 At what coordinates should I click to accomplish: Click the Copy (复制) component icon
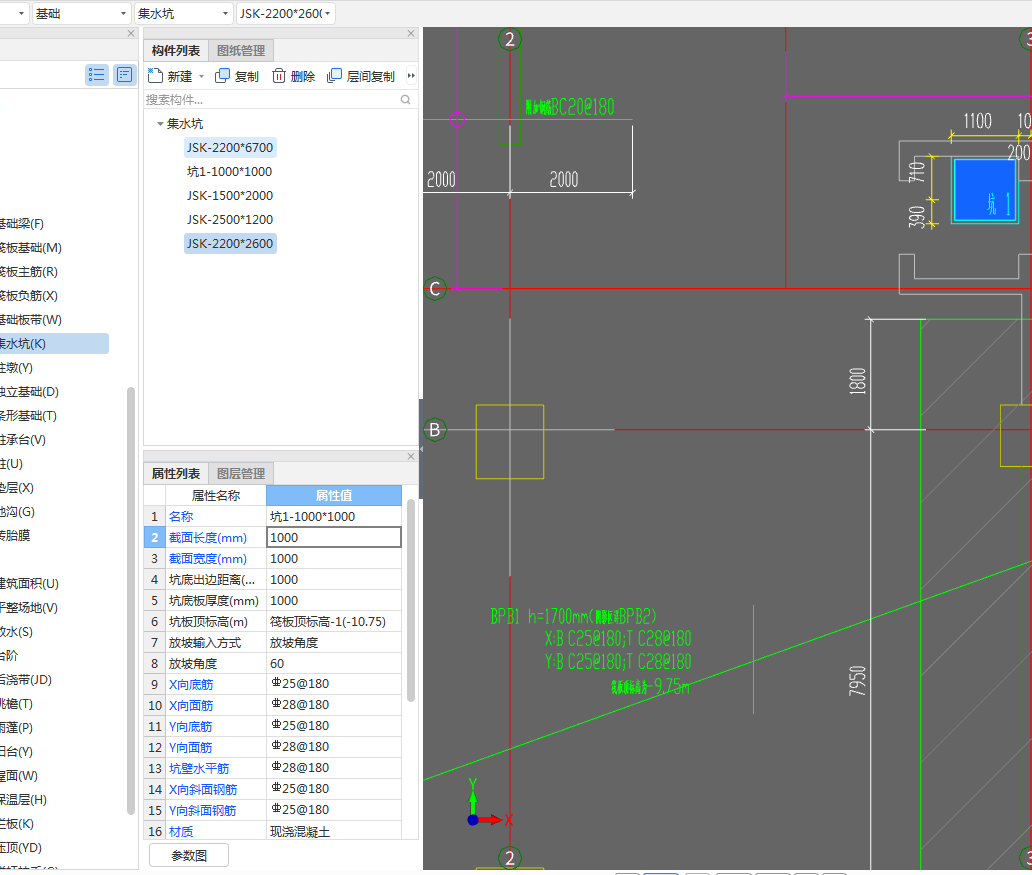tap(222, 76)
